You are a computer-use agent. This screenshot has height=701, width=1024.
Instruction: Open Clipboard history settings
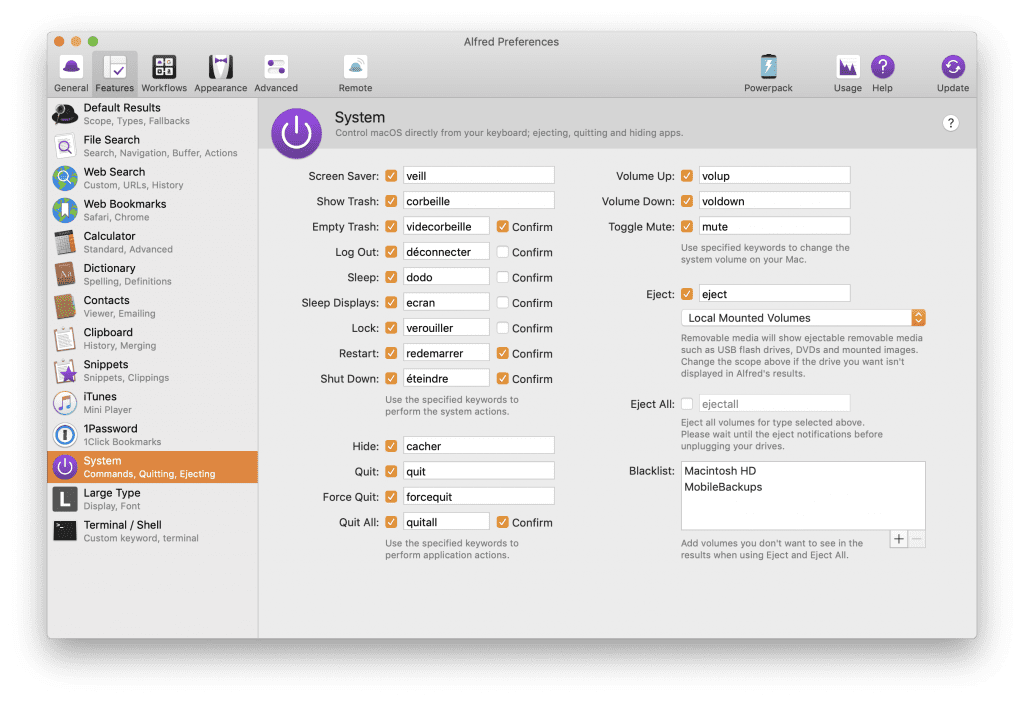tap(153, 338)
